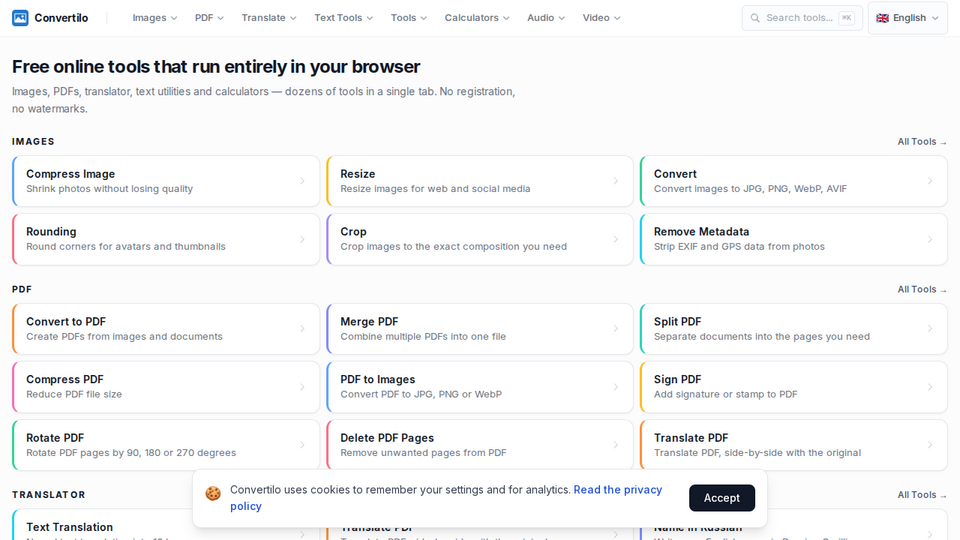Open the English language selector
Image resolution: width=960 pixels, height=540 pixels.
point(907,18)
